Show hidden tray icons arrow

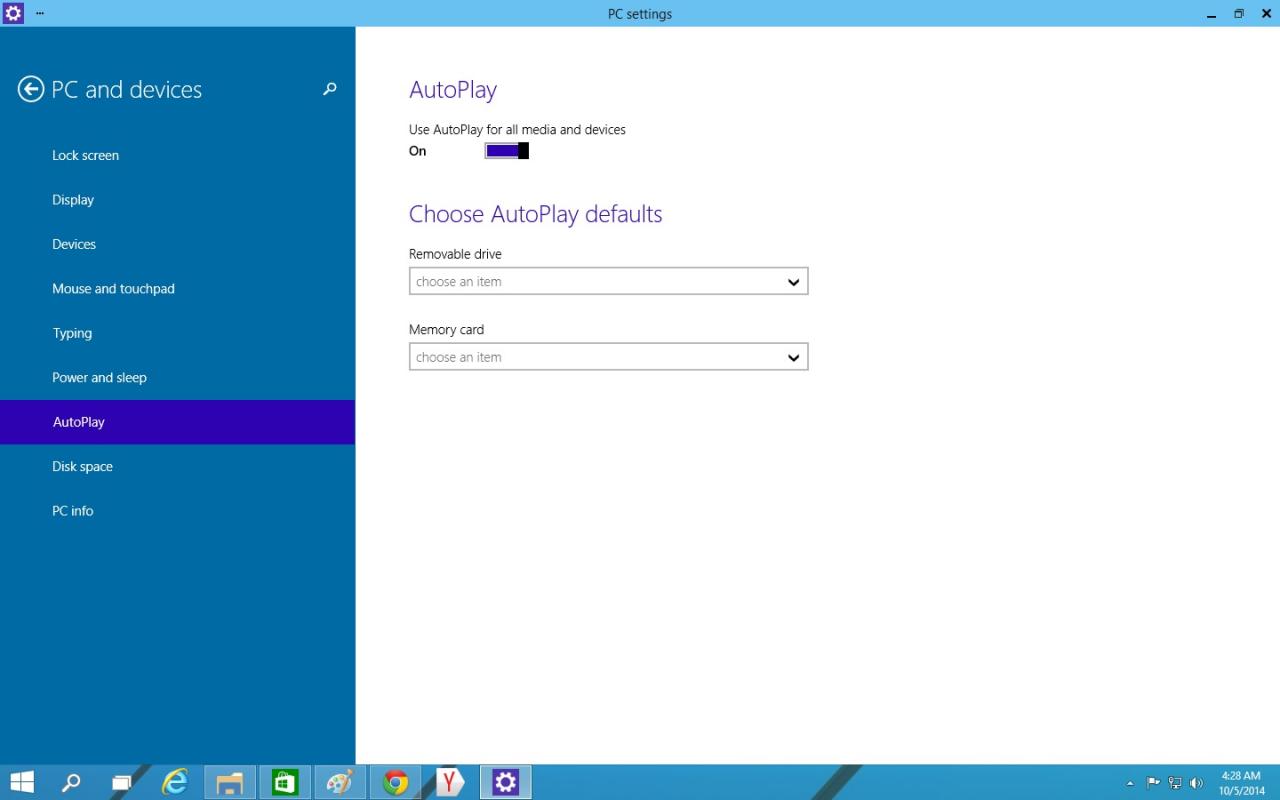1130,783
